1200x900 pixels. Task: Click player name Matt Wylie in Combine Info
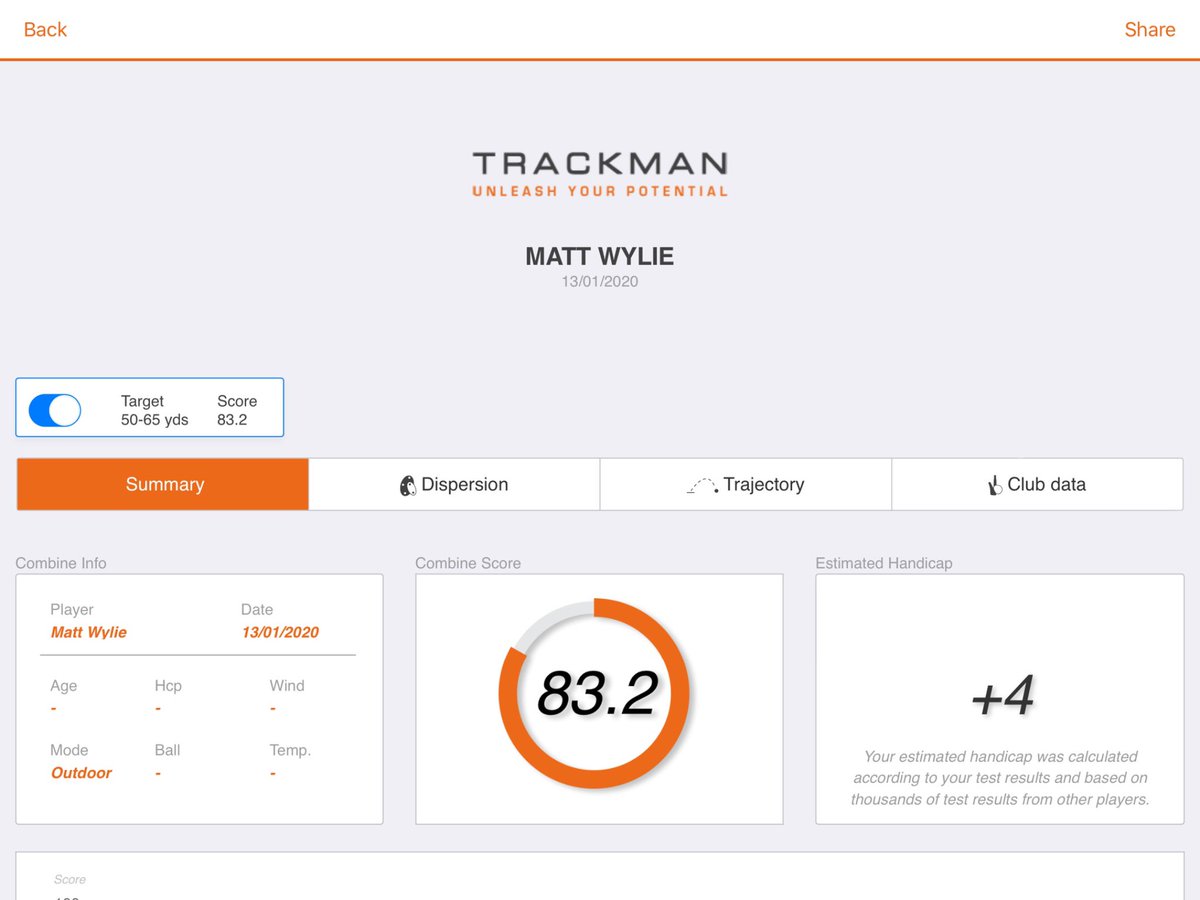[89, 632]
